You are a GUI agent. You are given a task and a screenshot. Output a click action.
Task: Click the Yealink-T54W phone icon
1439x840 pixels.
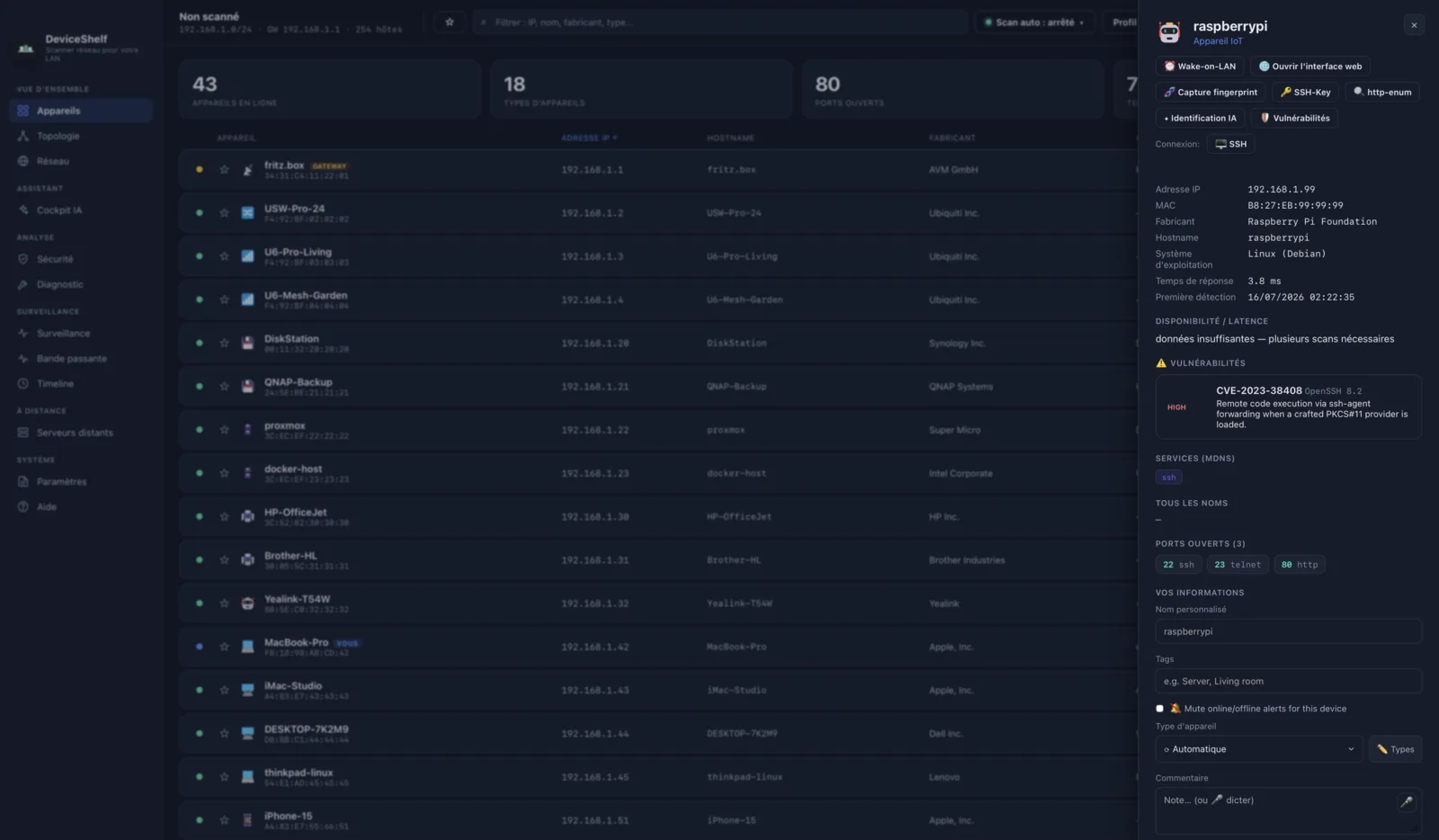[247, 603]
